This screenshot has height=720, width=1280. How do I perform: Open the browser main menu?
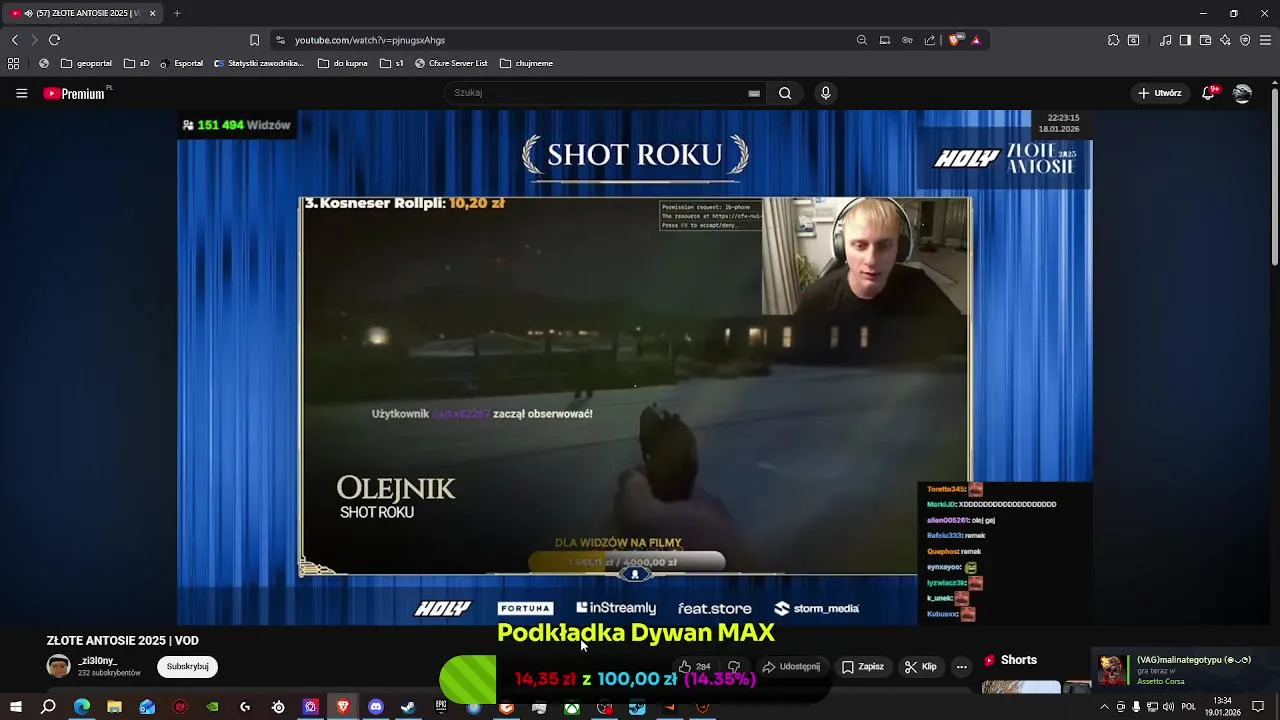1265,40
